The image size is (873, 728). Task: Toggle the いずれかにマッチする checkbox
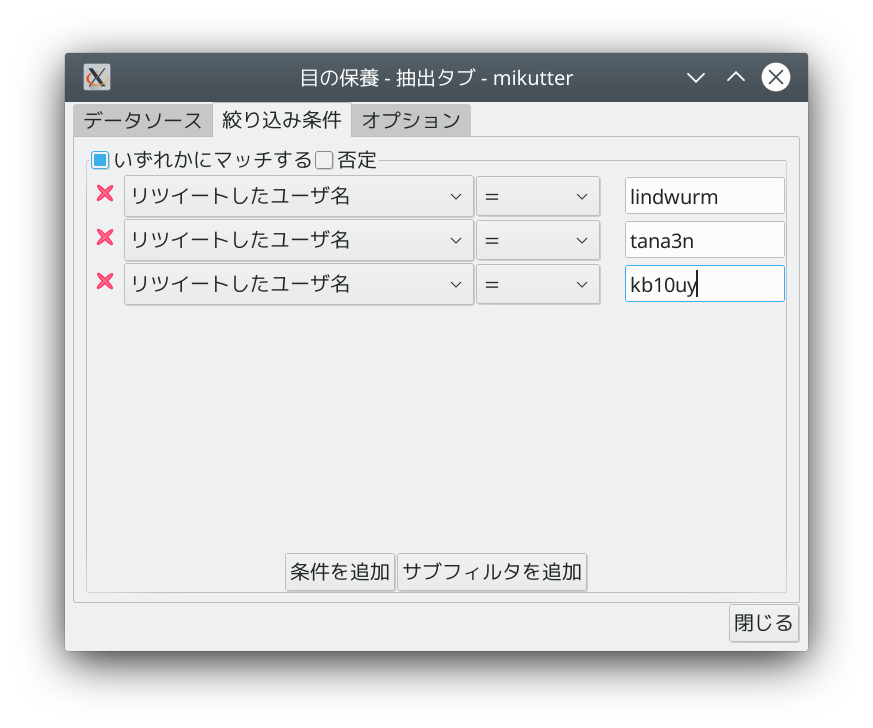click(x=100, y=160)
